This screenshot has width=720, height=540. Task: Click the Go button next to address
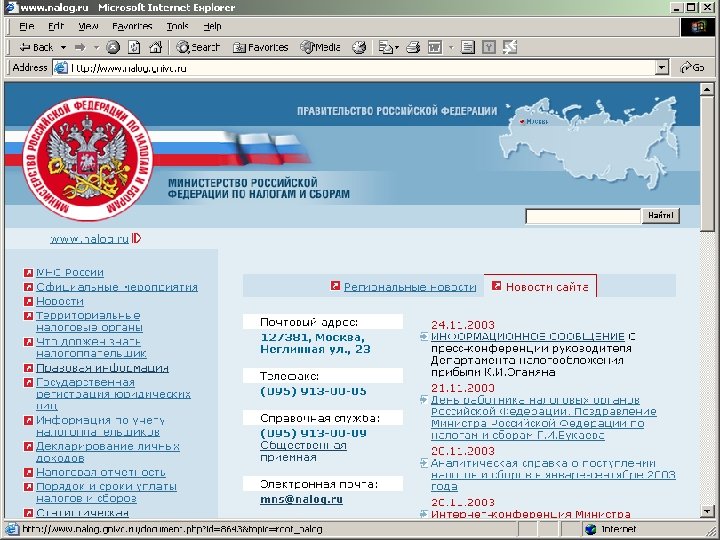(693, 68)
